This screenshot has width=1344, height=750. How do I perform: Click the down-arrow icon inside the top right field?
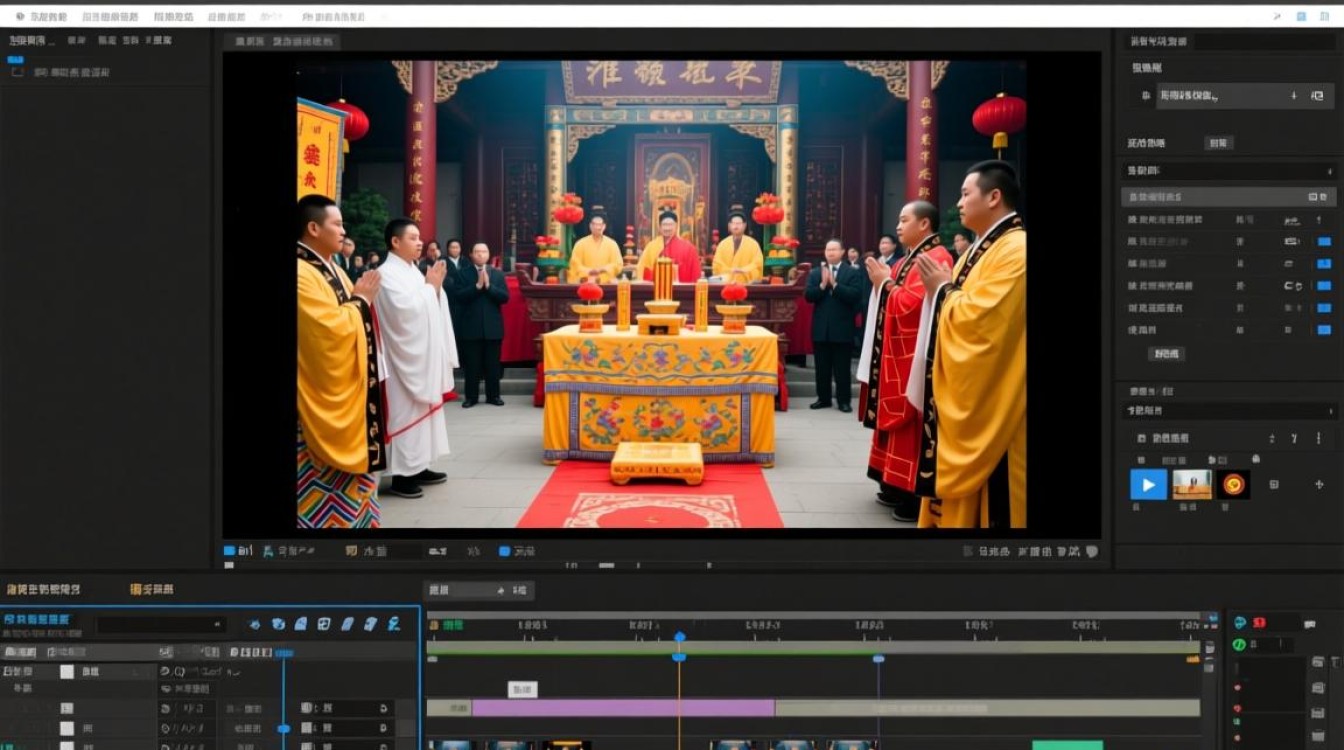[x=1294, y=96]
